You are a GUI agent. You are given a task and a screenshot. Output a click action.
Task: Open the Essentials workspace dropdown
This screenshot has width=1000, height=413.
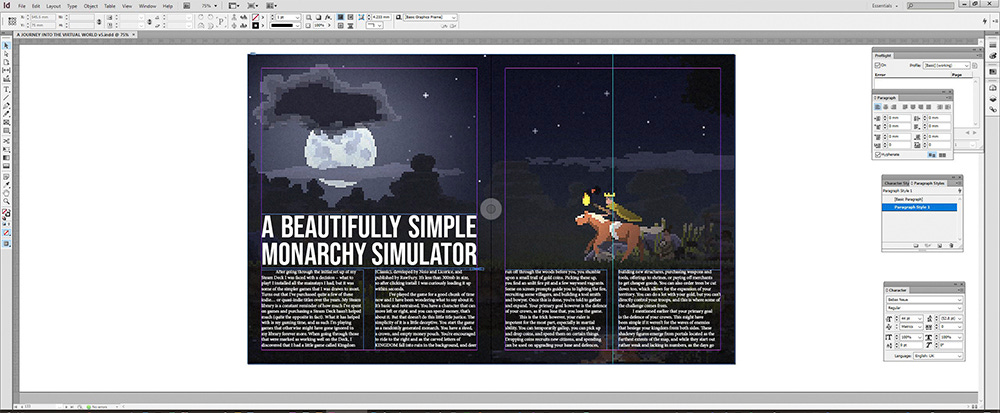[x=885, y=5]
